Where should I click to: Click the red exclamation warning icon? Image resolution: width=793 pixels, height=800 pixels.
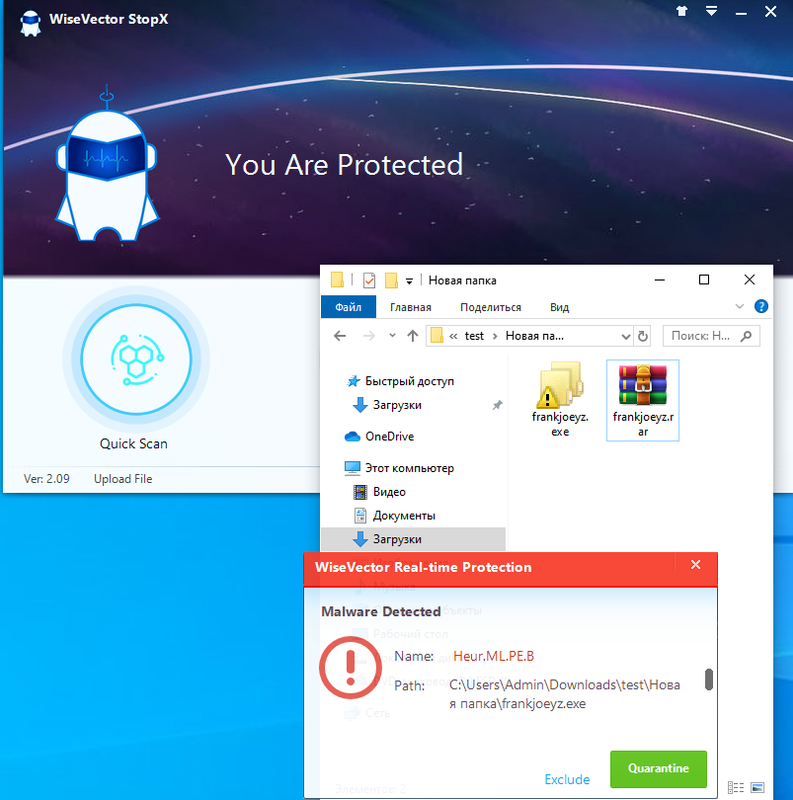point(350,667)
